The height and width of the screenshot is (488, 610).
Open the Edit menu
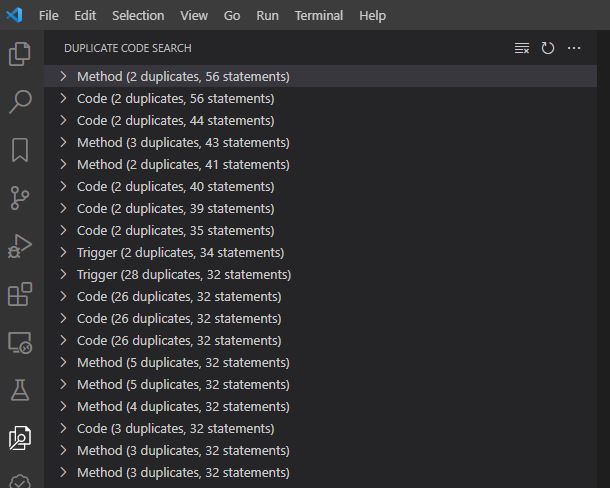pyautogui.click(x=85, y=16)
